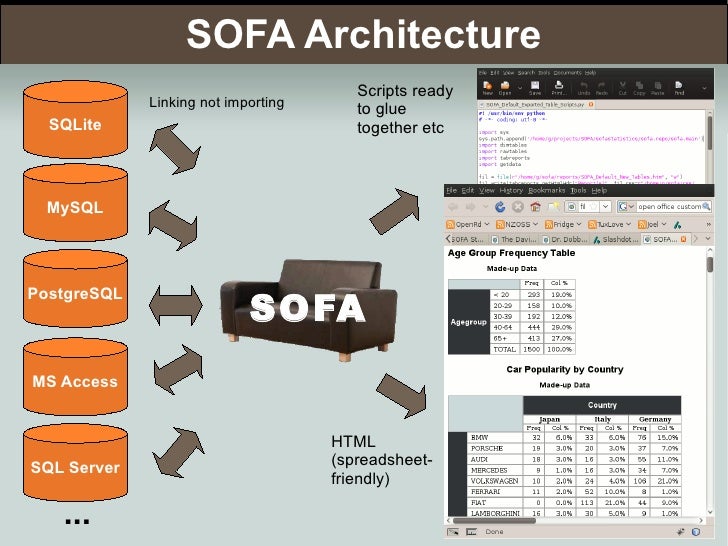Open the editor Documents menu
Screen dimensions: 728x546
(567, 73)
